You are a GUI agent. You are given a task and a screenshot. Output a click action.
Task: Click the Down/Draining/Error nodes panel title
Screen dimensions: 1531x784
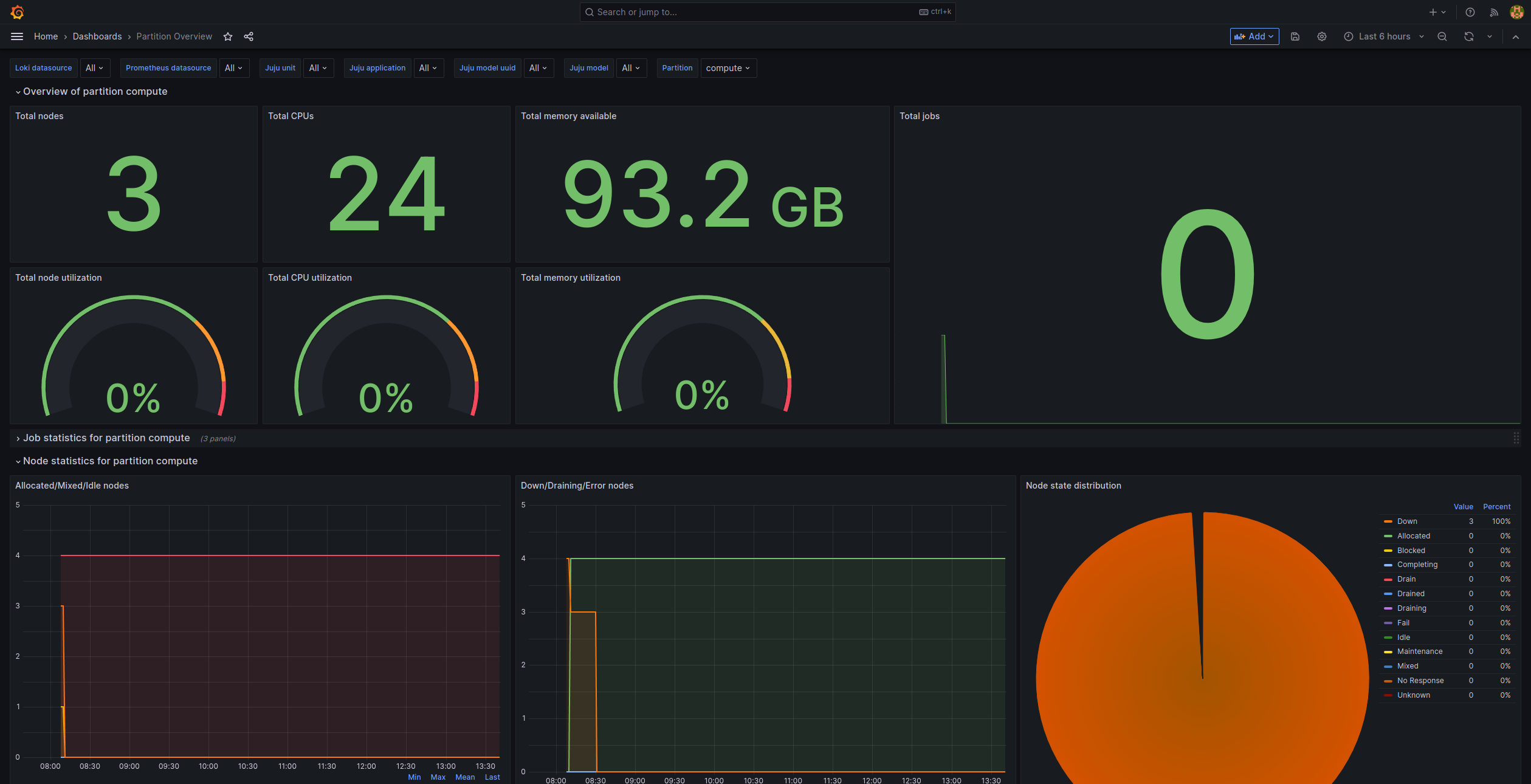577,486
